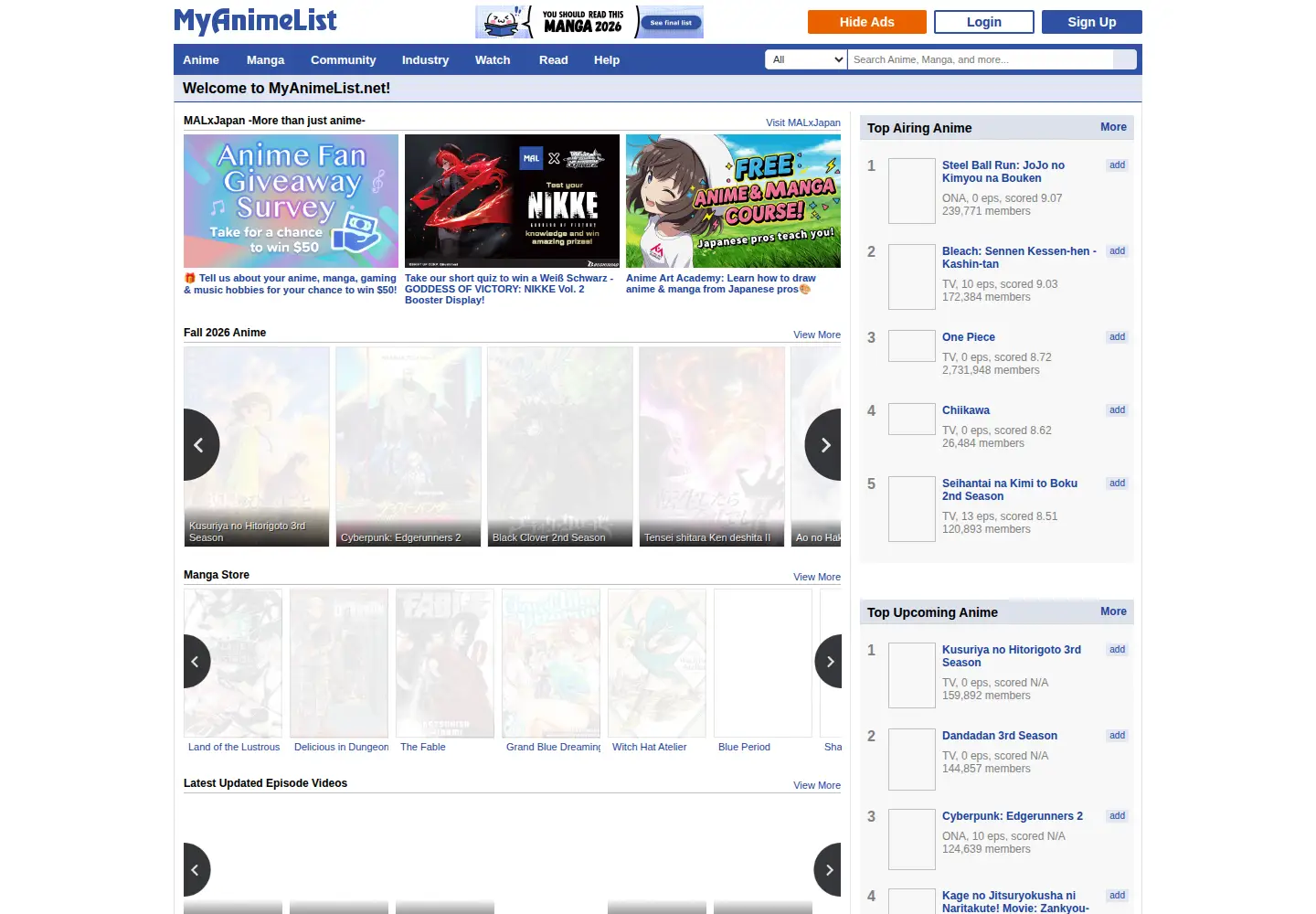Click the Login button
The height and width of the screenshot is (914, 1316).
[x=984, y=22]
